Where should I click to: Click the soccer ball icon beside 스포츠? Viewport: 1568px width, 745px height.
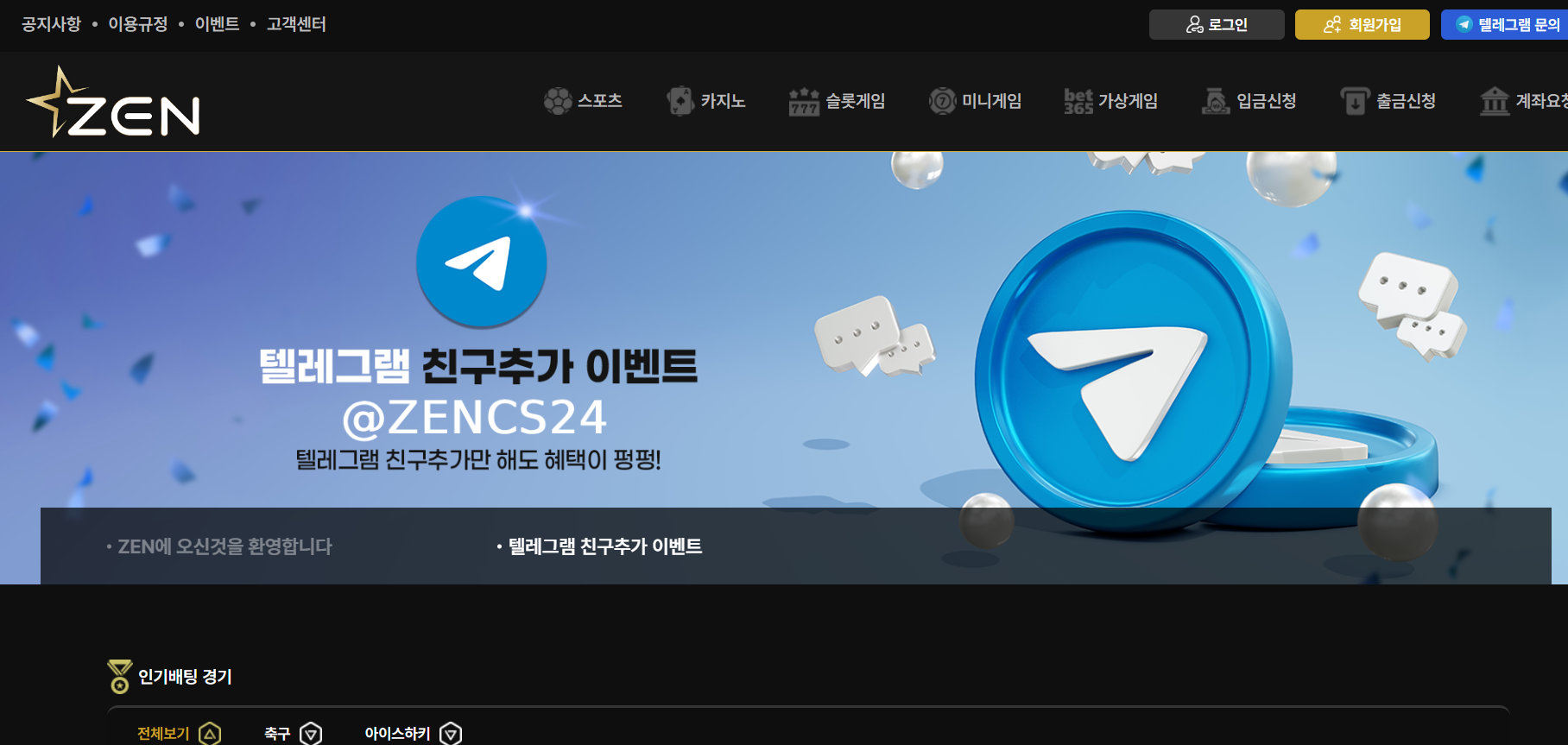(x=558, y=101)
